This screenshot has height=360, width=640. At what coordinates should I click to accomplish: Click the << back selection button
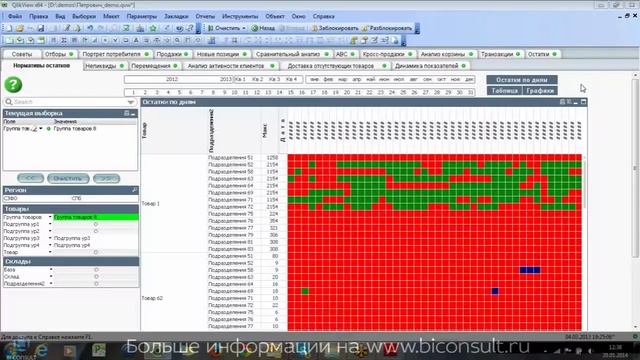tap(30, 178)
